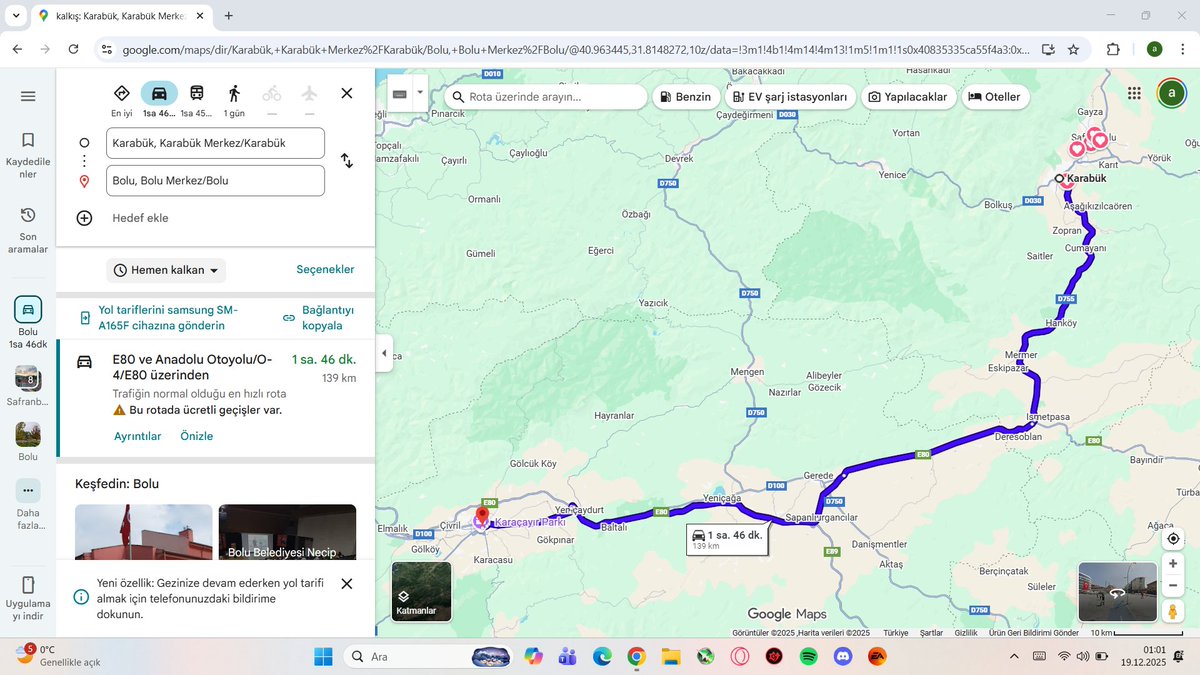The image size is (1200, 675).
Task: Open the Street View photo thumbnail
Action: pos(1117,592)
